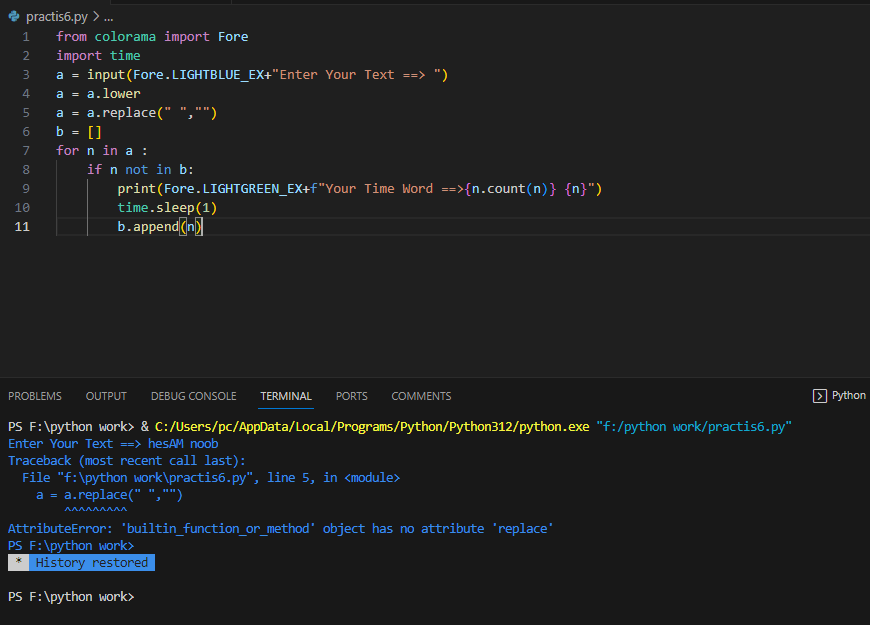Switch to the PORTS tab
Screen dimensions: 870x625
coord(352,396)
